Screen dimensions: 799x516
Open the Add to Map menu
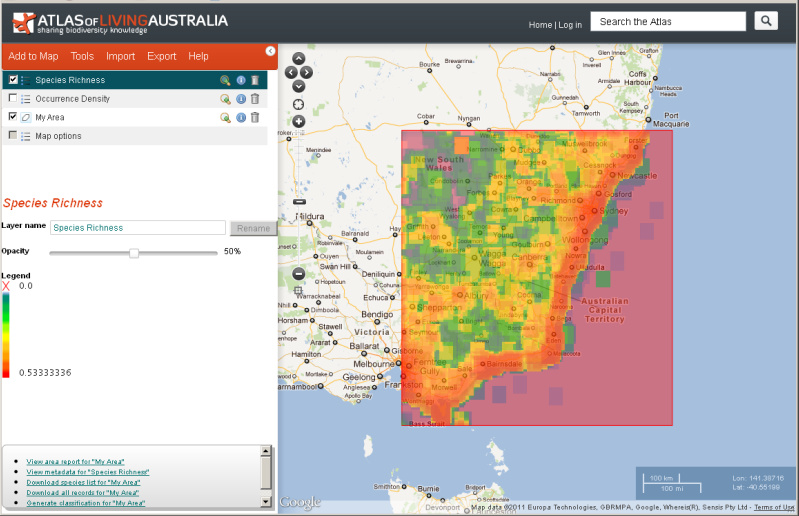pyautogui.click(x=33, y=57)
